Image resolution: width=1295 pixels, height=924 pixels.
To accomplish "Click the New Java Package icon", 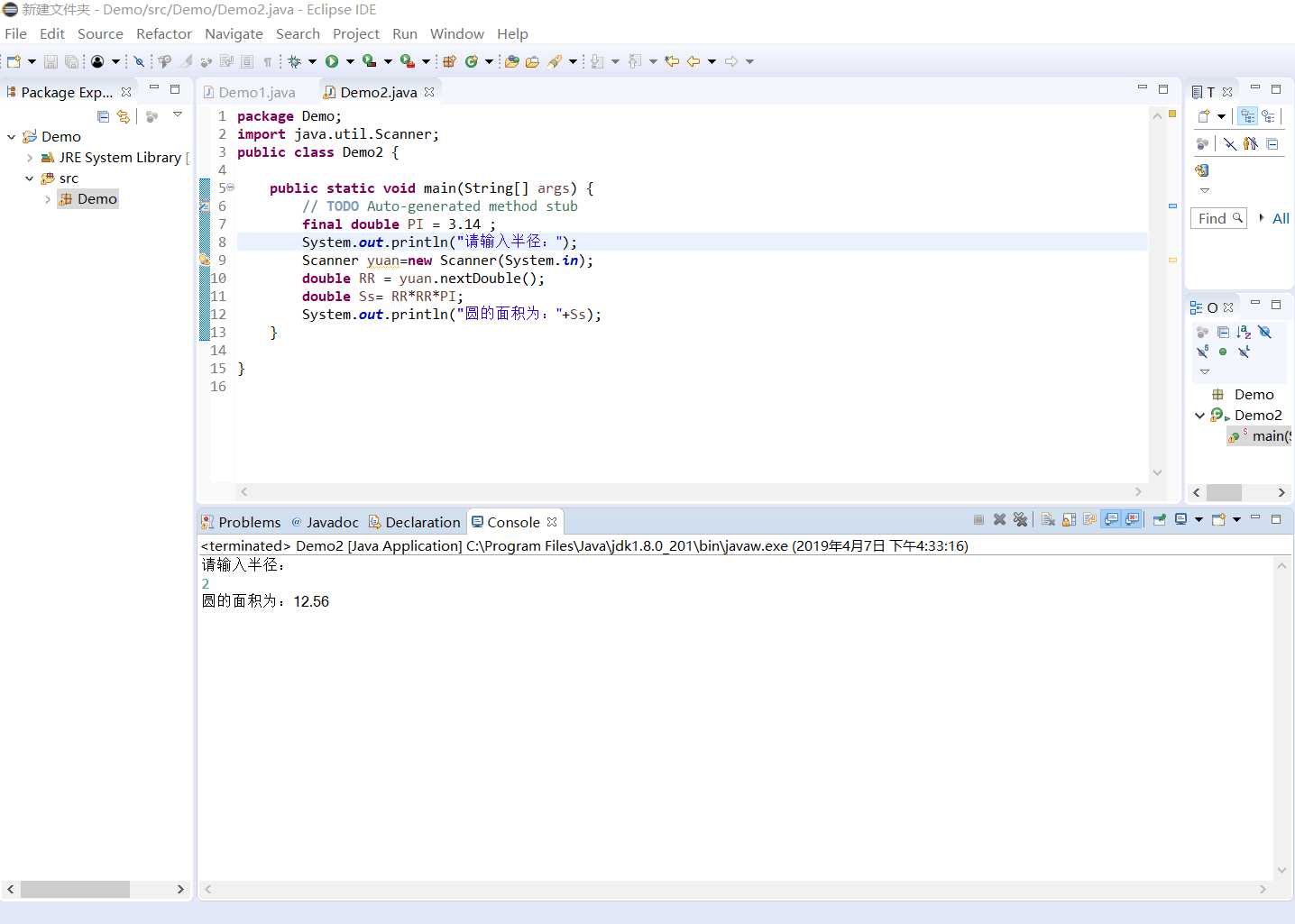I will (x=449, y=61).
